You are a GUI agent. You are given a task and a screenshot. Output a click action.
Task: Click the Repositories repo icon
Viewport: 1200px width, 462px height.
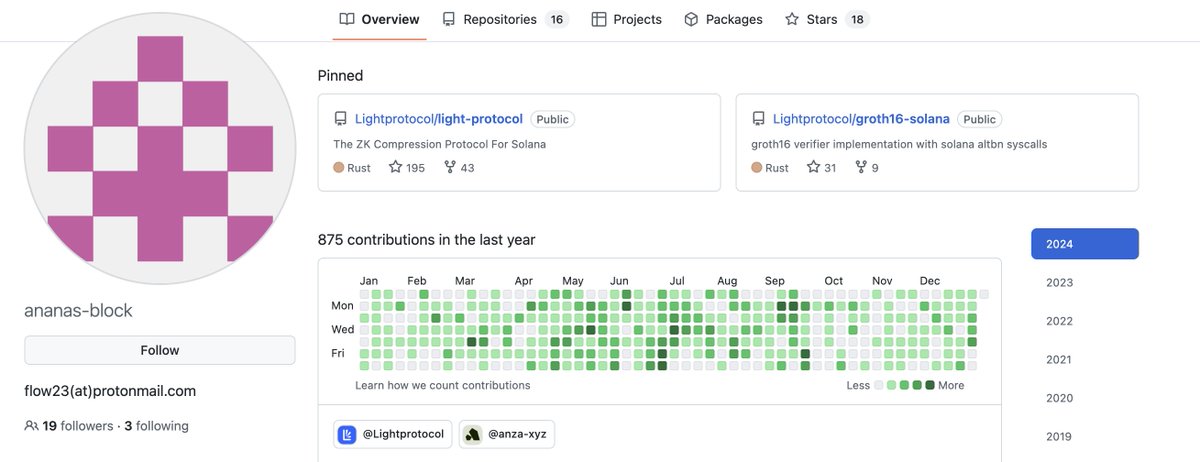pos(449,19)
